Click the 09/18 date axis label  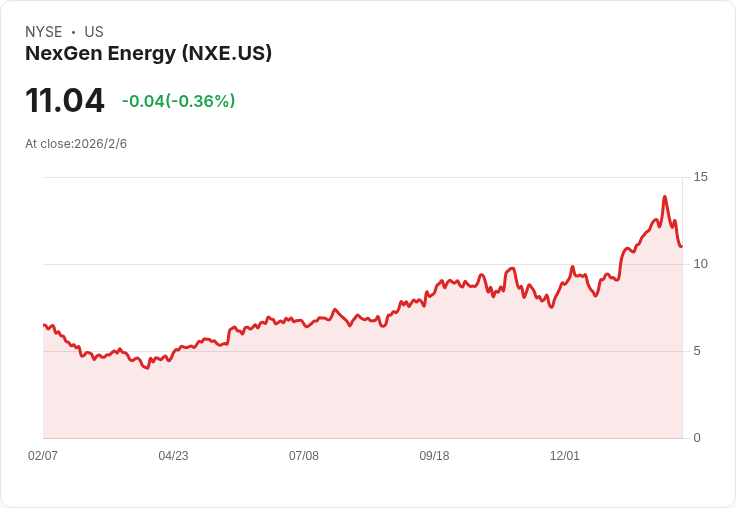click(x=434, y=456)
